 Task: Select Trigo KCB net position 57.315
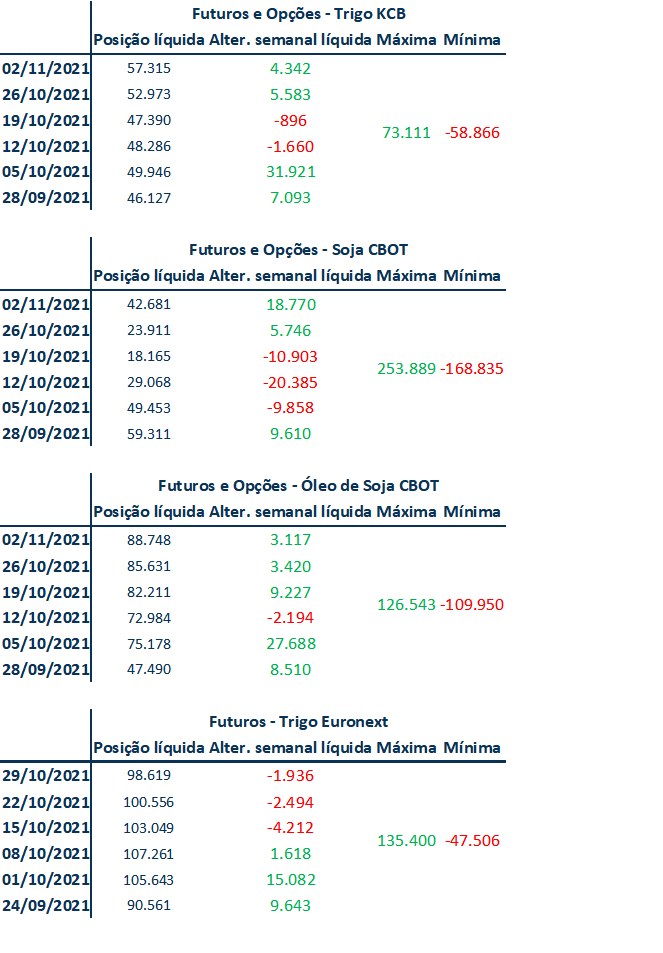point(149,68)
